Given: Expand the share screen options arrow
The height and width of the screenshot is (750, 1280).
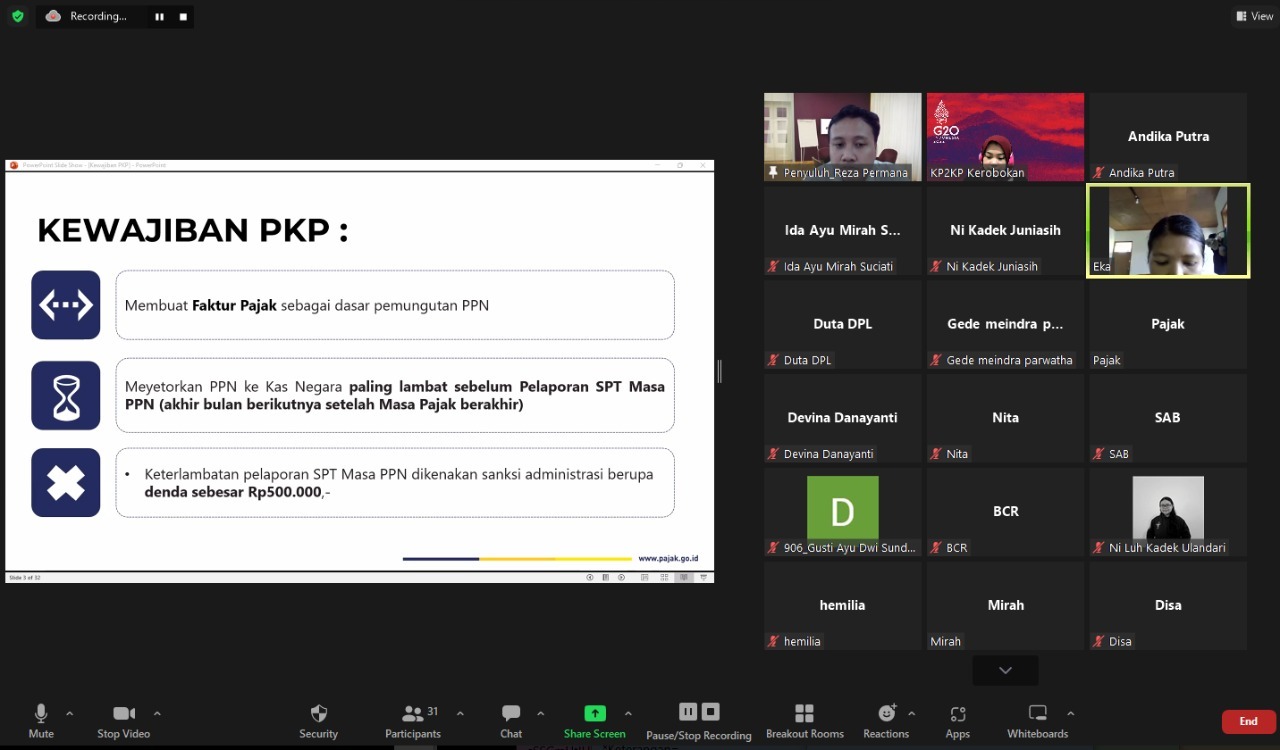Looking at the screenshot, I should [x=628, y=714].
